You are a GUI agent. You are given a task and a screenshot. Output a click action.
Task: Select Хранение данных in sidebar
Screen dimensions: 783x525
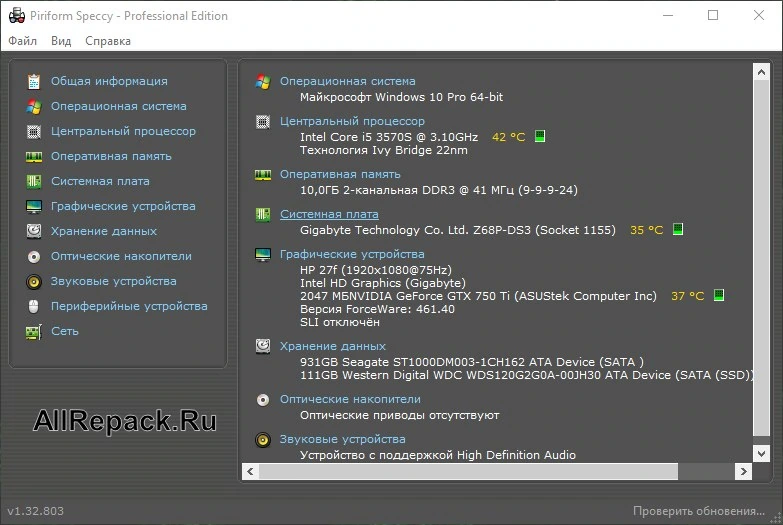(104, 231)
